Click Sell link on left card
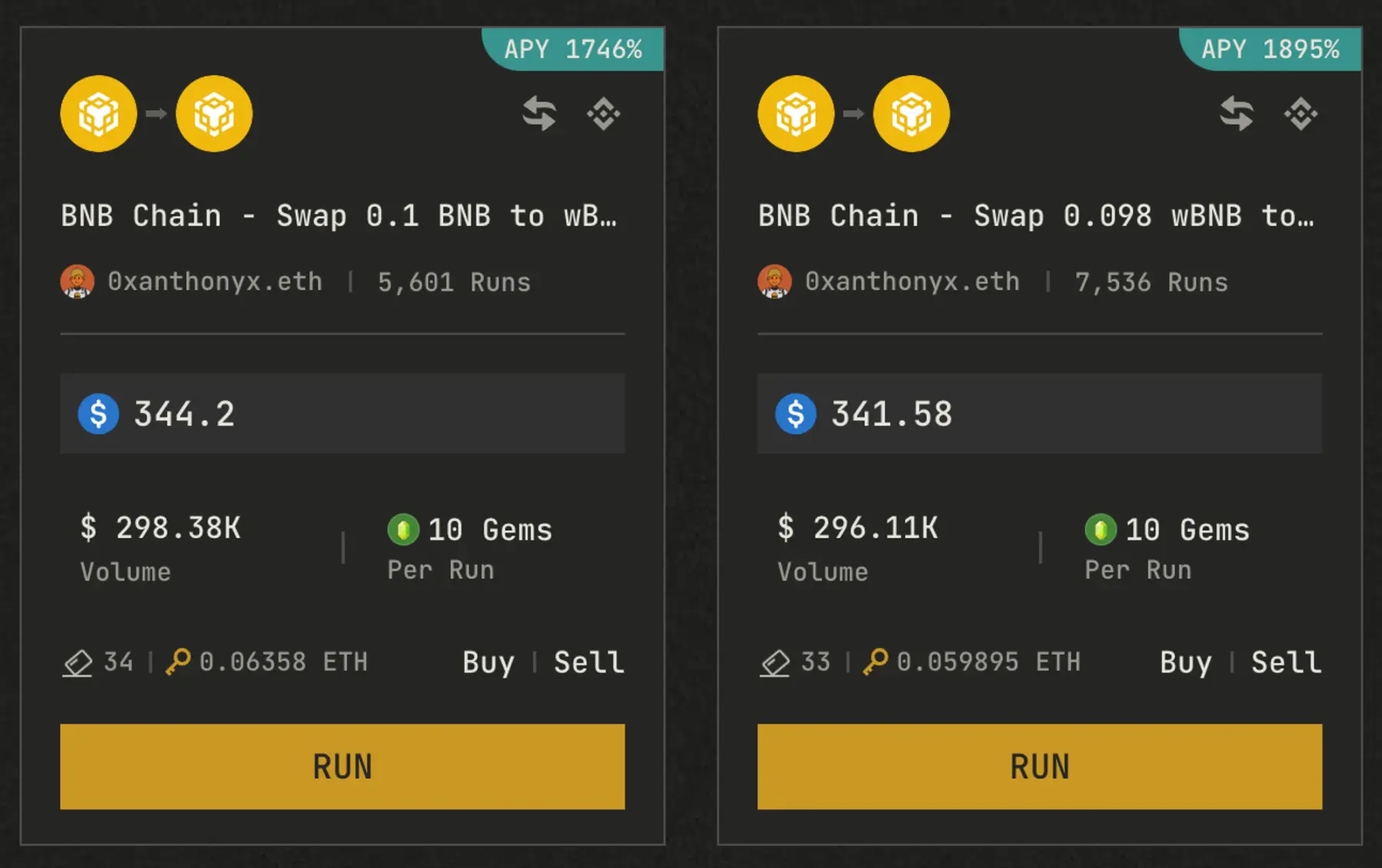Image resolution: width=1382 pixels, height=868 pixels. 589,662
